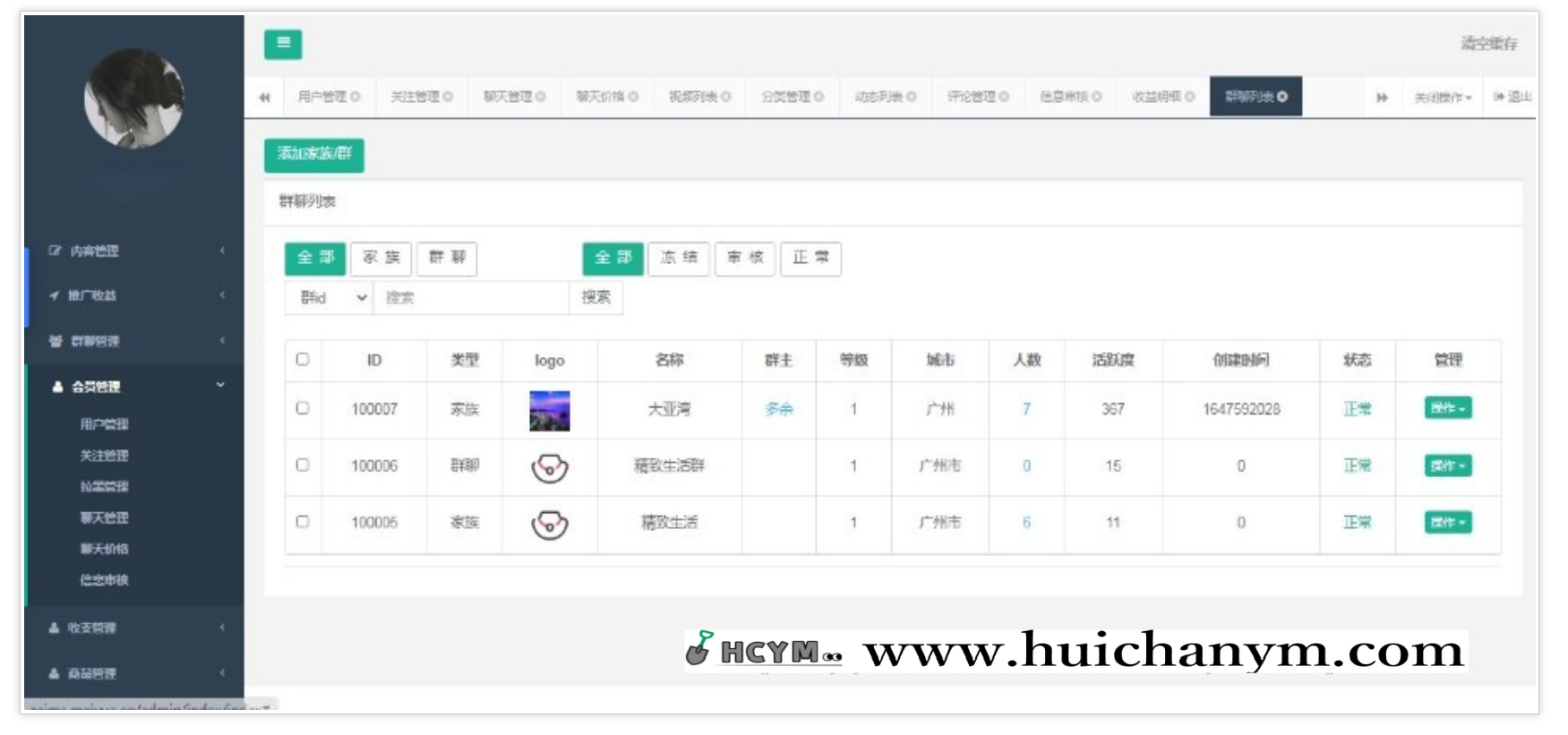Open the 操作 dropdown for 大亚湾 row
Viewport: 1568px width, 735px height.
1447,408
